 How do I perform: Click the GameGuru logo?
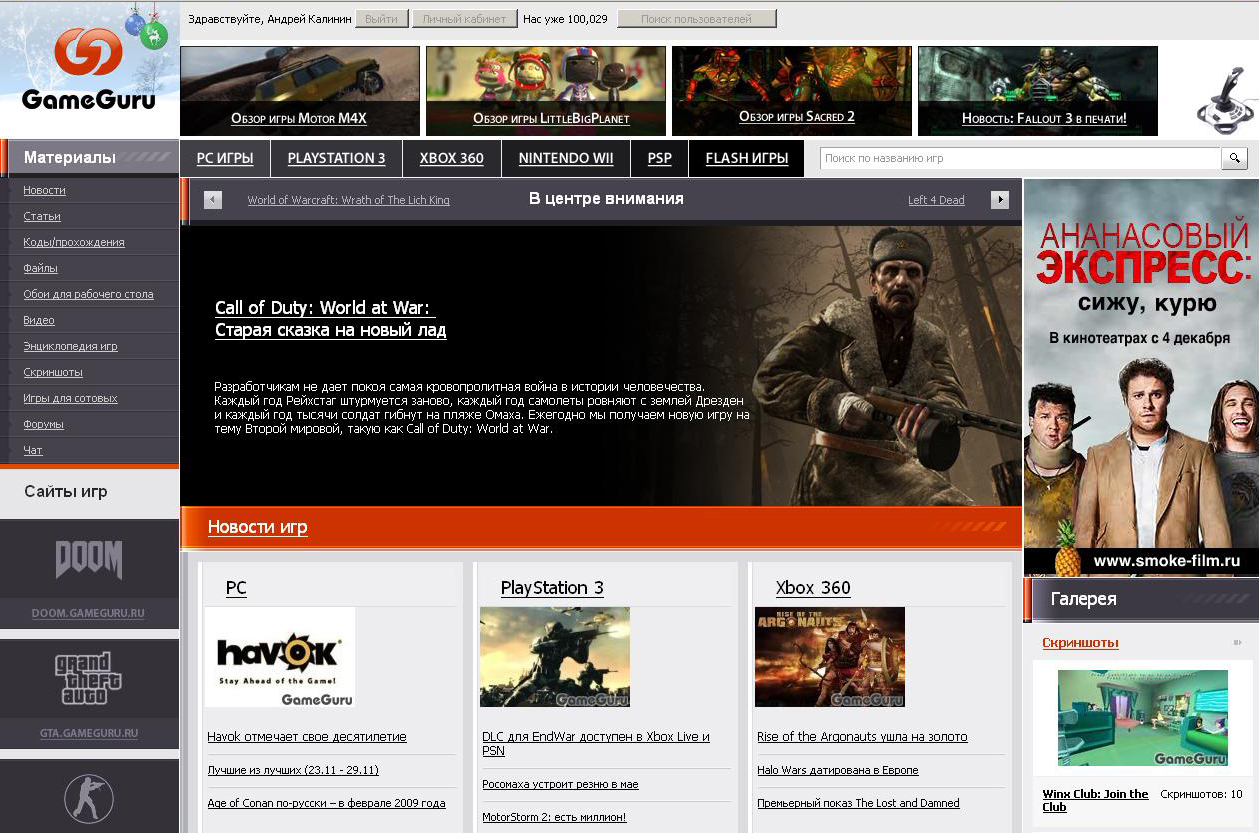[x=88, y=70]
